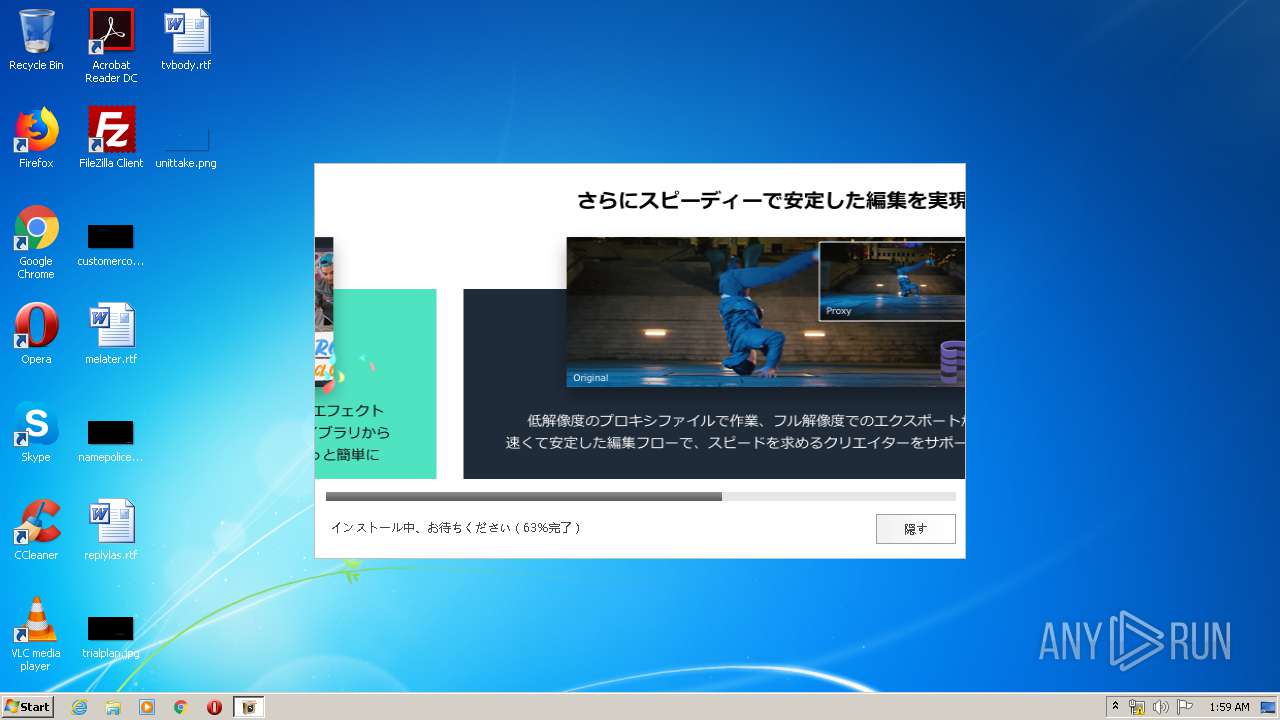1280x720 pixels.
Task: Click the 隠す button in the installer
Action: 915,529
